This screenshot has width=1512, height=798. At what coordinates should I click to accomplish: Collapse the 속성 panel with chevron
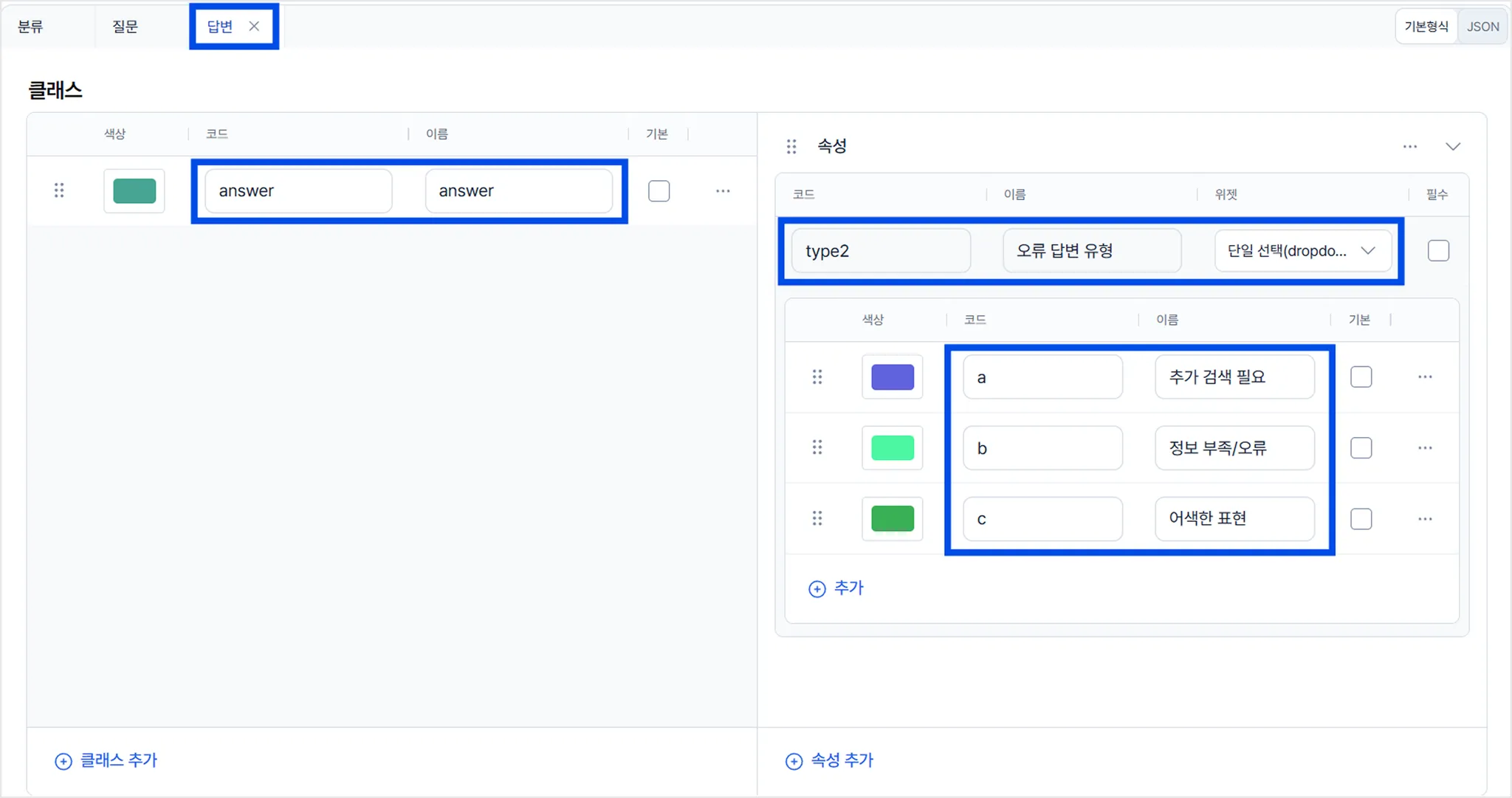point(1452,146)
